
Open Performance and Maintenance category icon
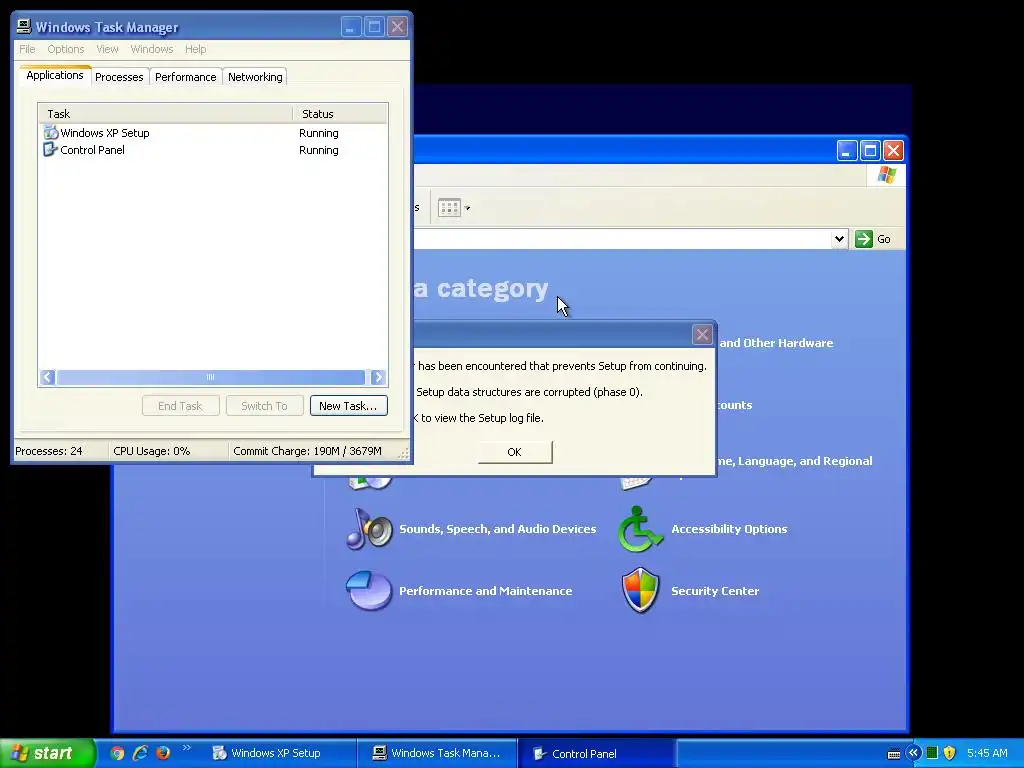369,591
